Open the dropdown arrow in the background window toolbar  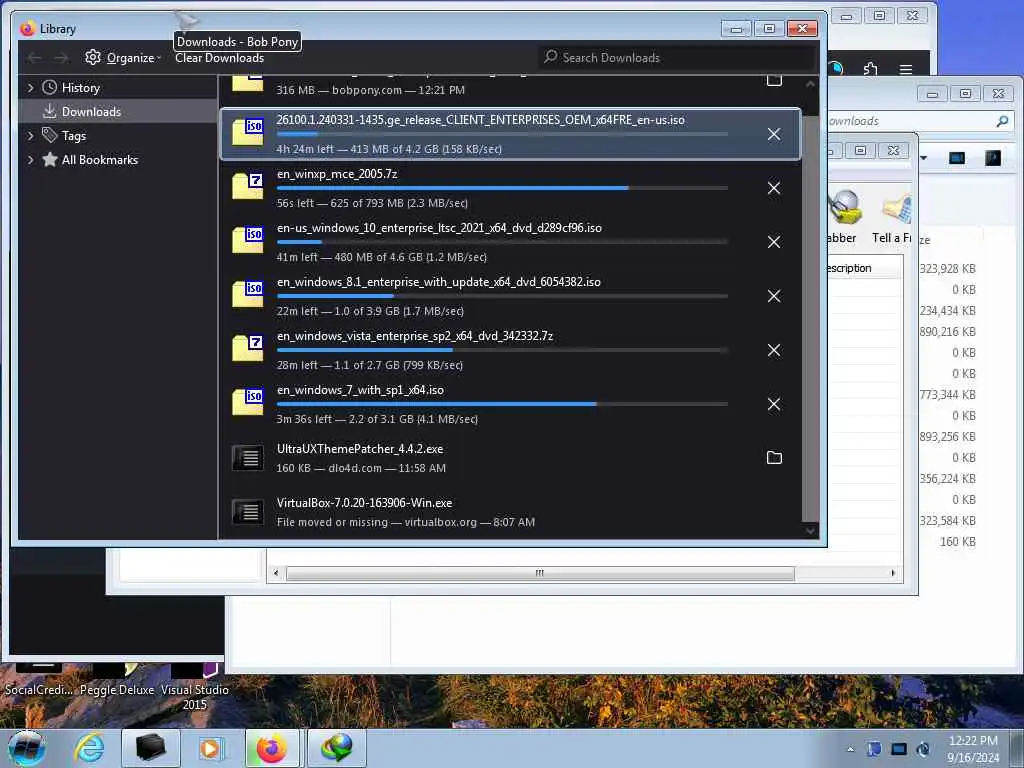[923, 158]
